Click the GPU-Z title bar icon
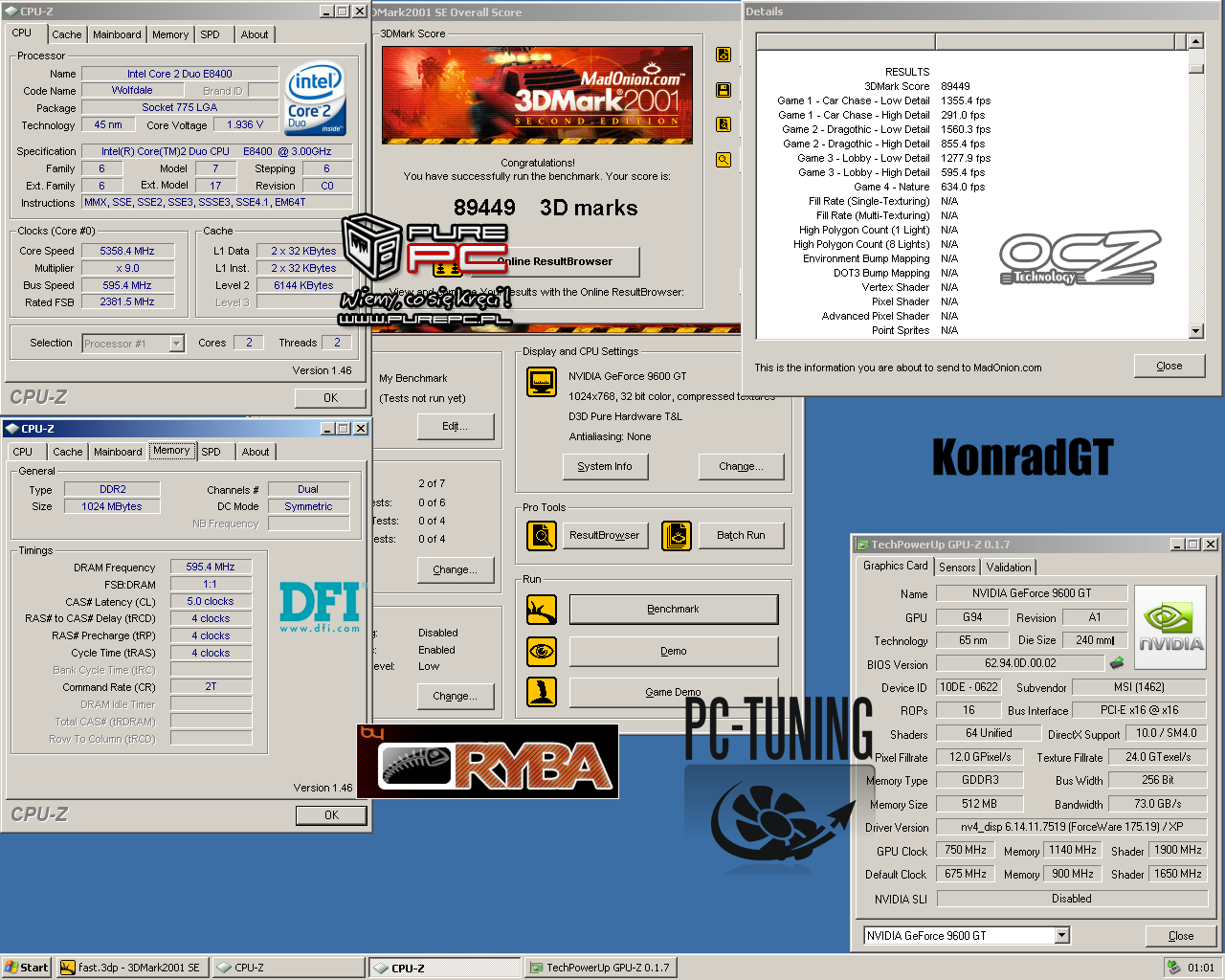This screenshot has width=1225, height=980. coord(861,545)
